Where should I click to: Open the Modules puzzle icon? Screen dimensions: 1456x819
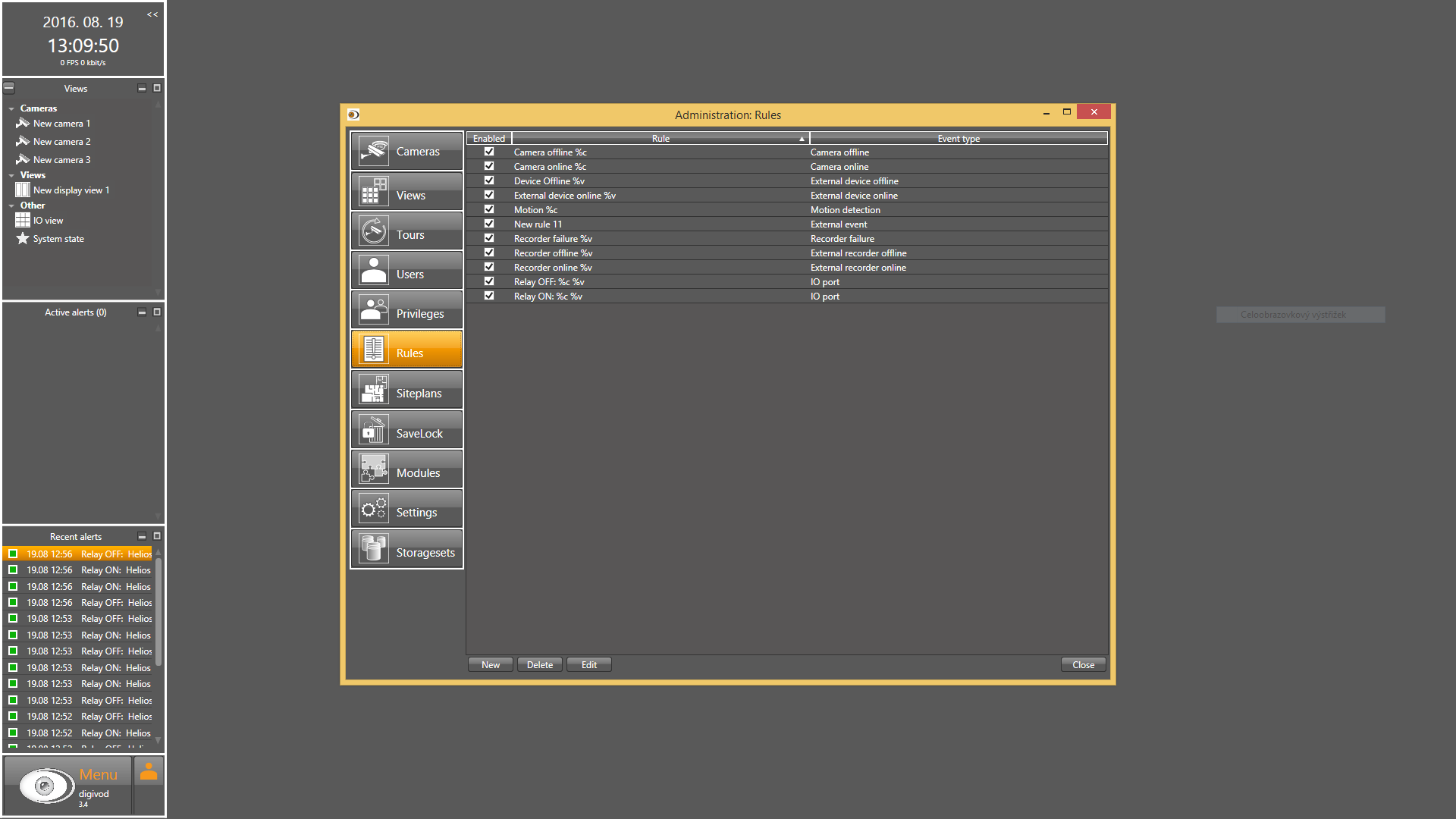pyautogui.click(x=374, y=469)
